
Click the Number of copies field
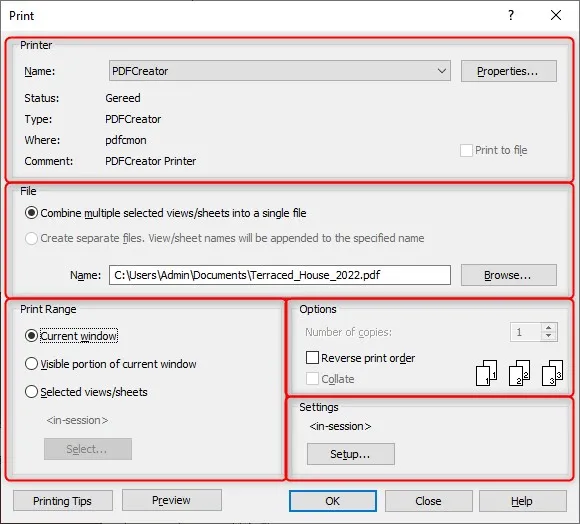tap(526, 332)
